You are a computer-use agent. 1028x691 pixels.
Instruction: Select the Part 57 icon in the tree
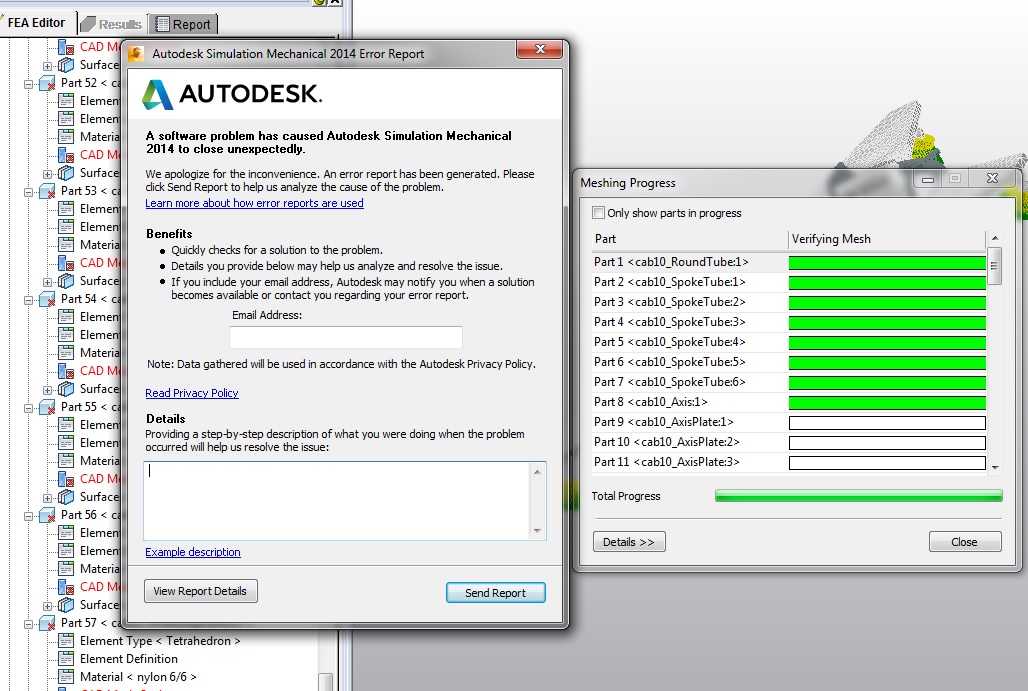[47, 623]
